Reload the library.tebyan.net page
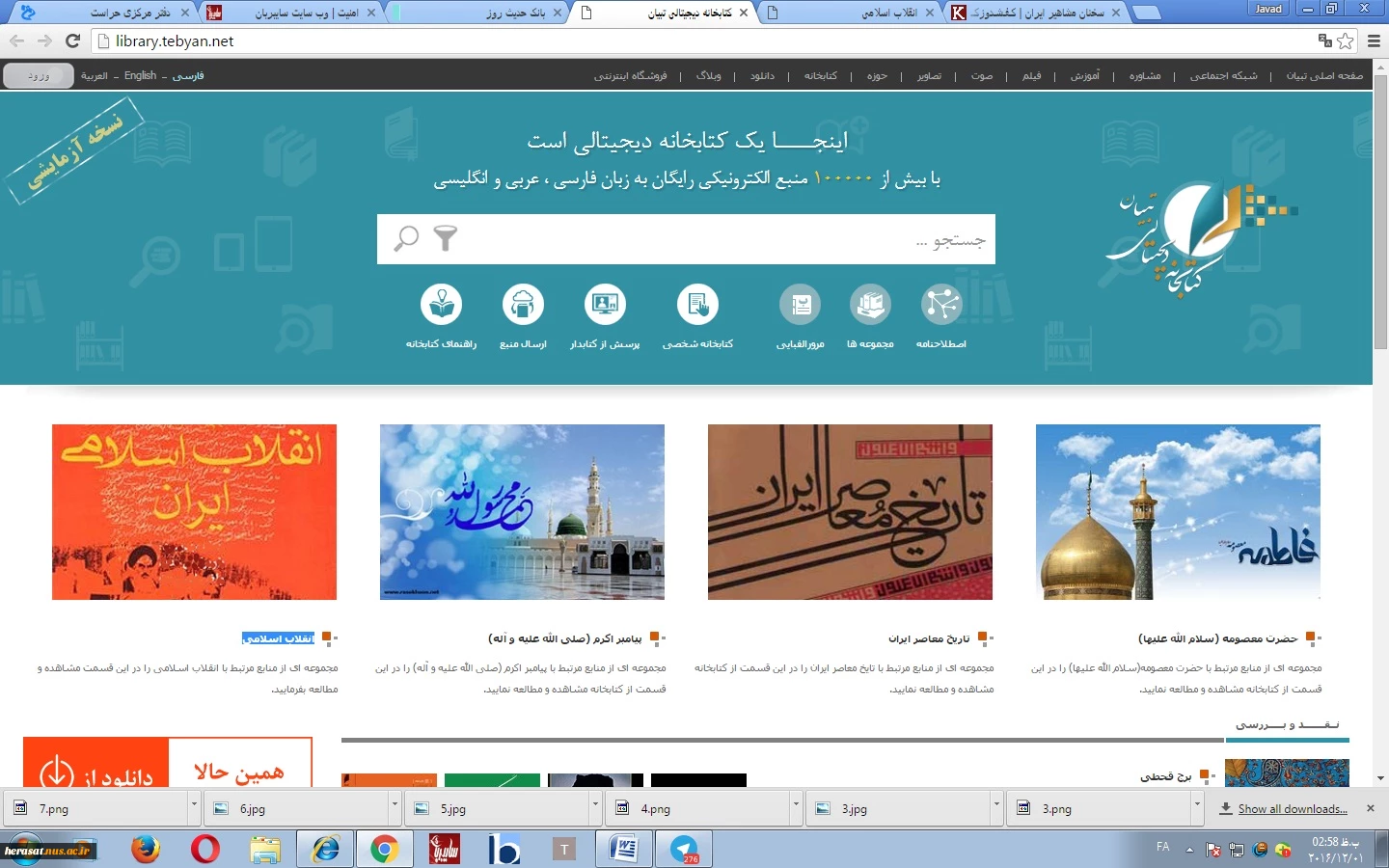 [72, 41]
